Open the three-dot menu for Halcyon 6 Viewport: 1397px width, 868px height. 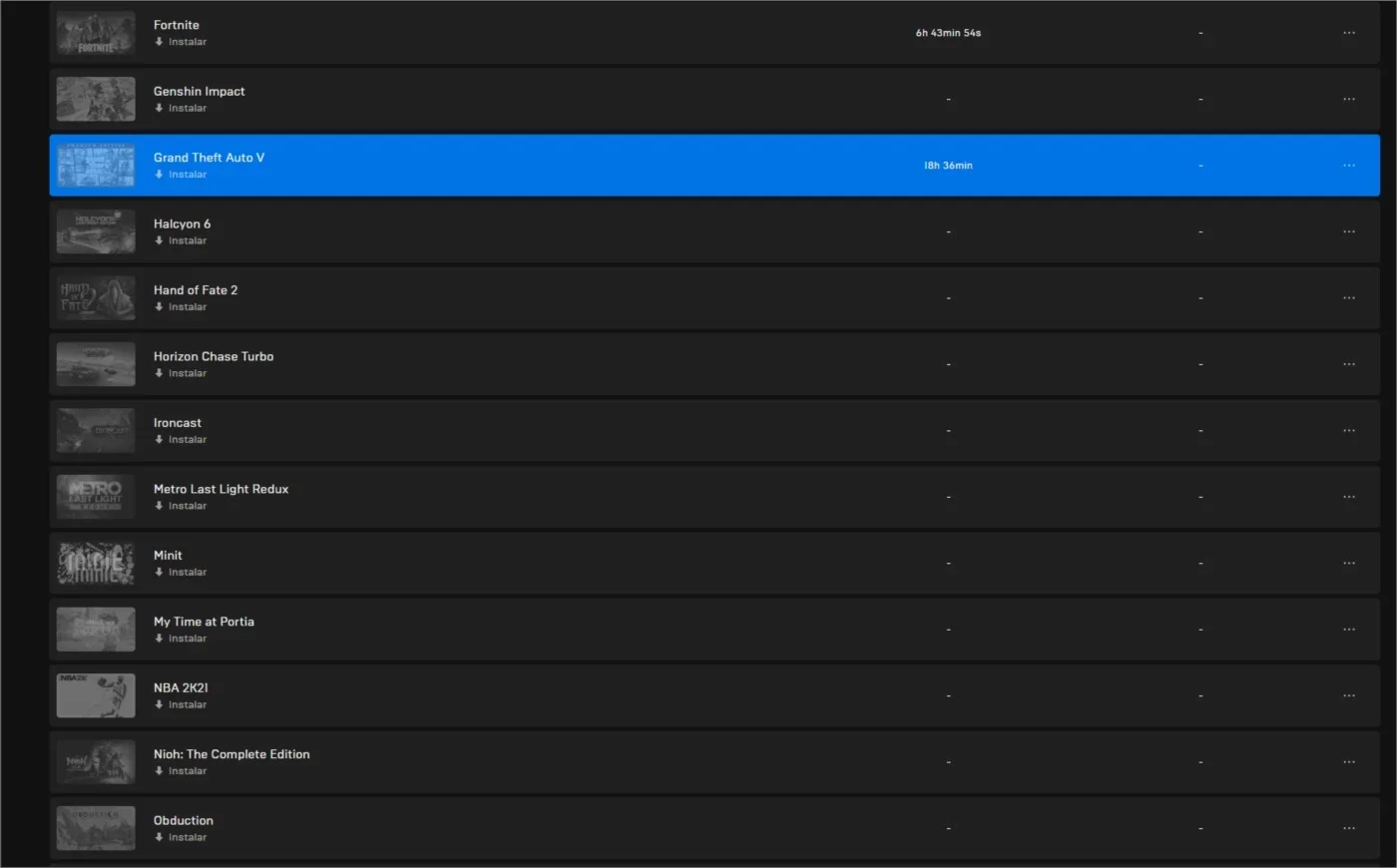click(1349, 231)
